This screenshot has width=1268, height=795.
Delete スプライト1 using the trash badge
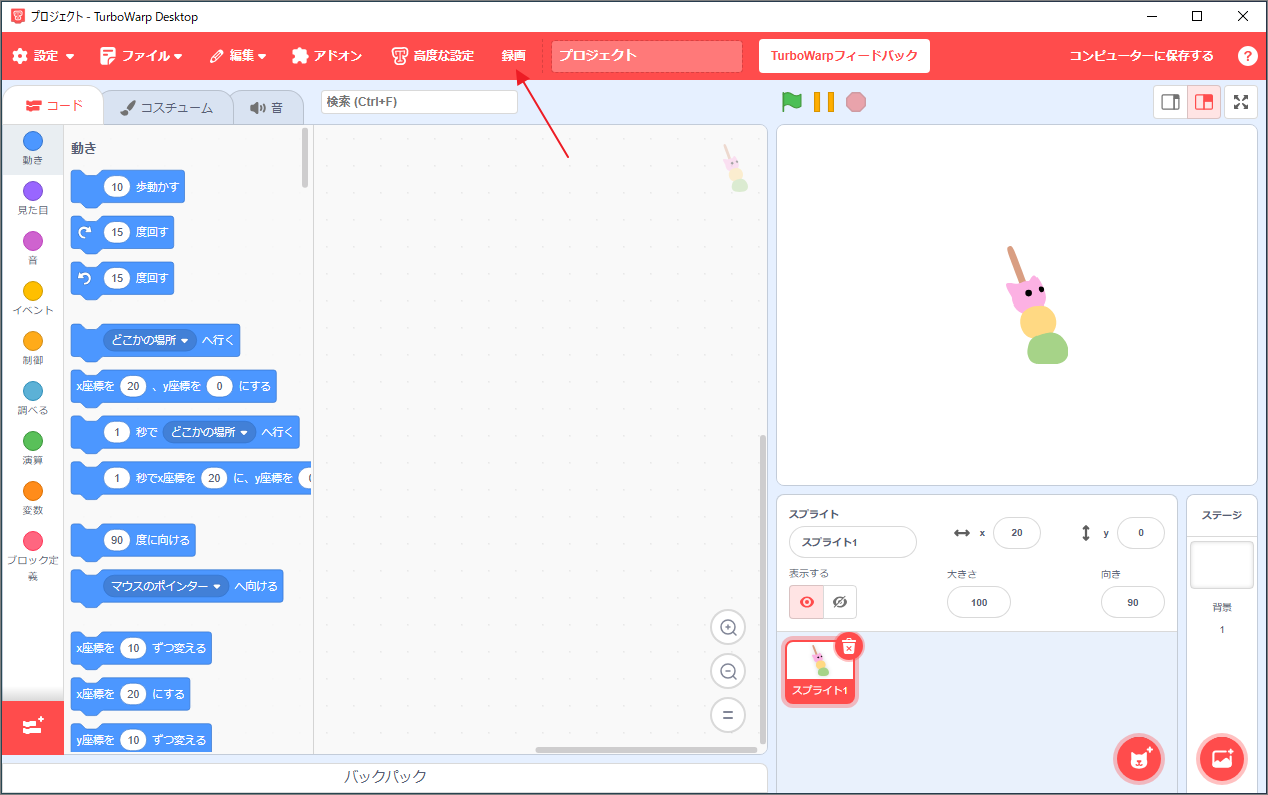click(848, 646)
